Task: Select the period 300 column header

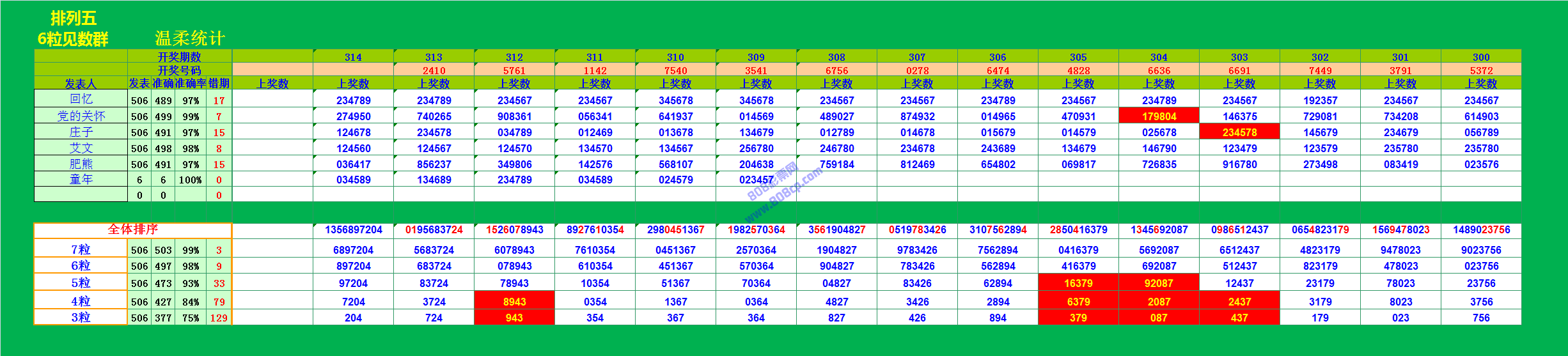Action: [x=1481, y=57]
